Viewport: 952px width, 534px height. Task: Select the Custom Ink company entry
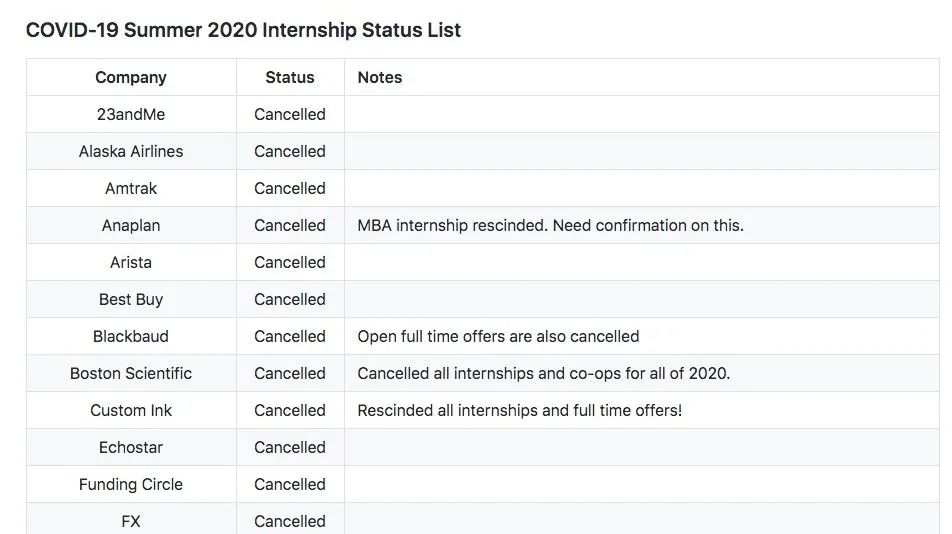(x=131, y=410)
